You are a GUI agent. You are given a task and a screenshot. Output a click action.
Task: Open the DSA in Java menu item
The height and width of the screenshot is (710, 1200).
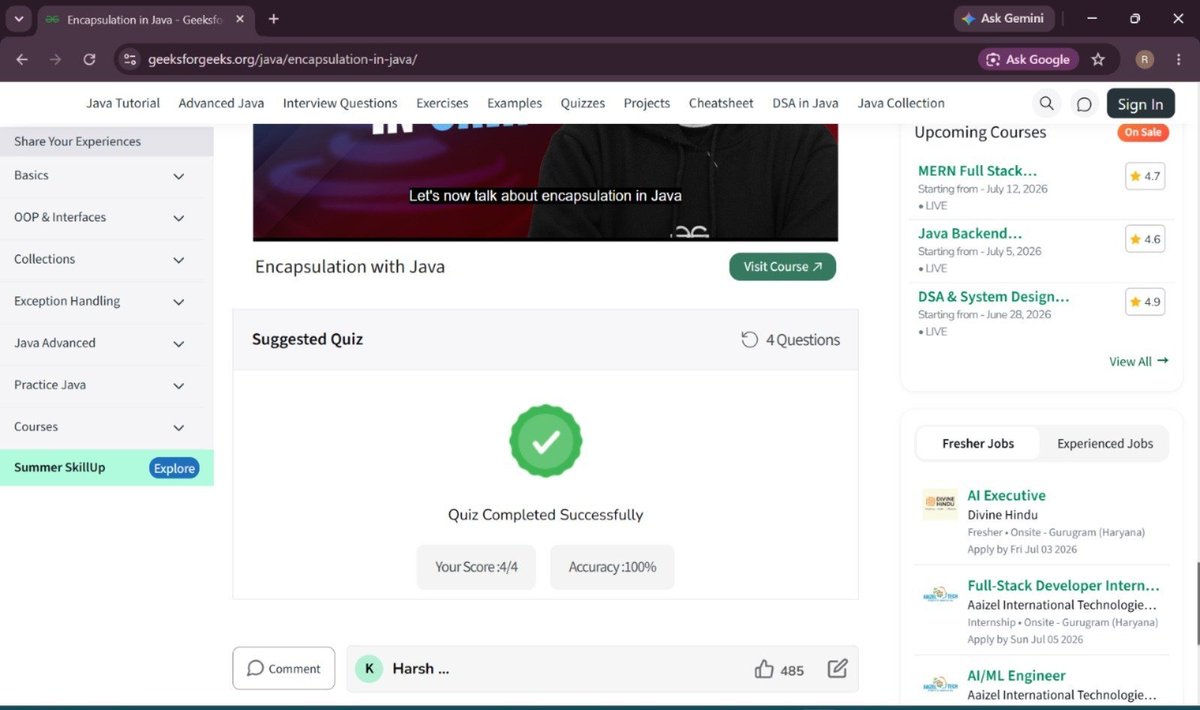[x=805, y=103]
